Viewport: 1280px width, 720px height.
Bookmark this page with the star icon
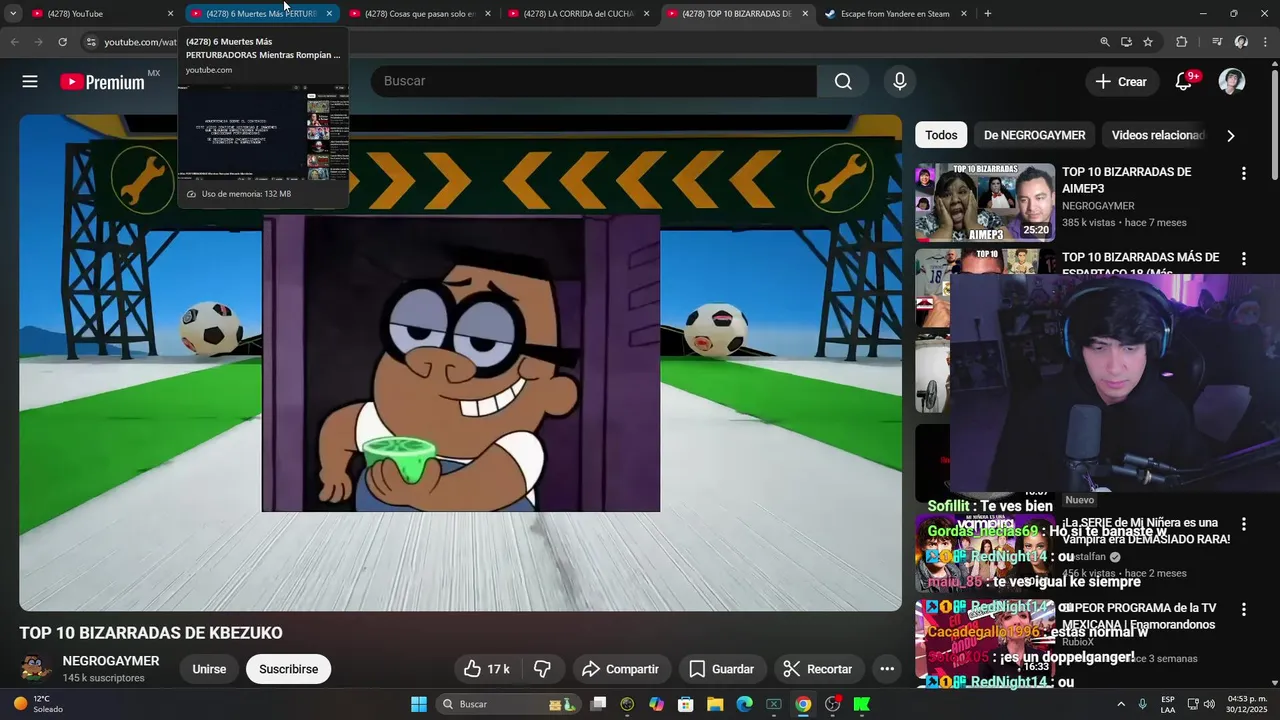click(1148, 42)
